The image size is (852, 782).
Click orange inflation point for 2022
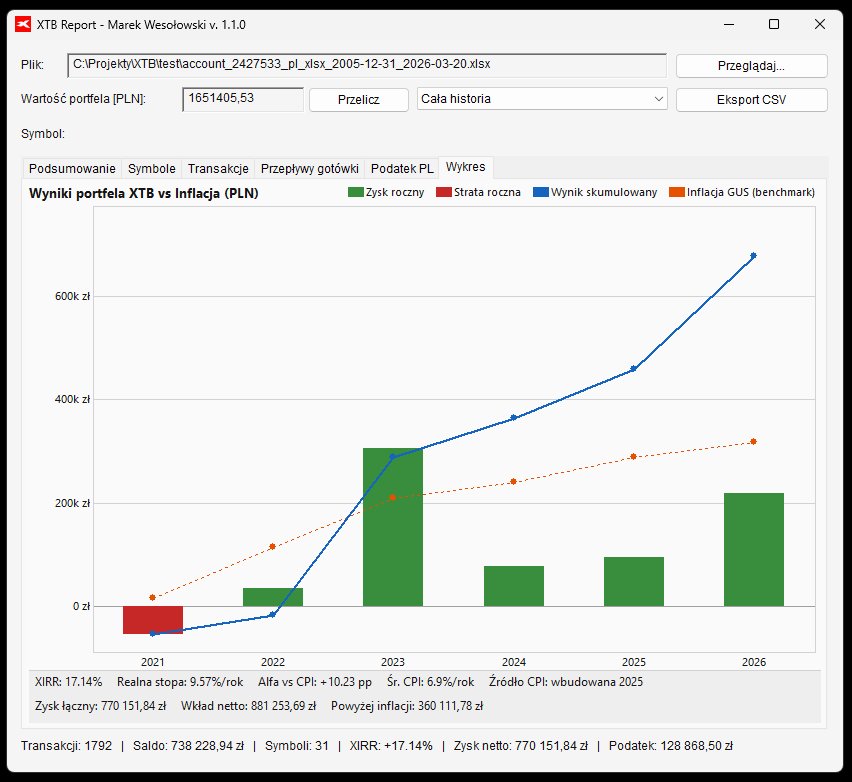coord(272,546)
